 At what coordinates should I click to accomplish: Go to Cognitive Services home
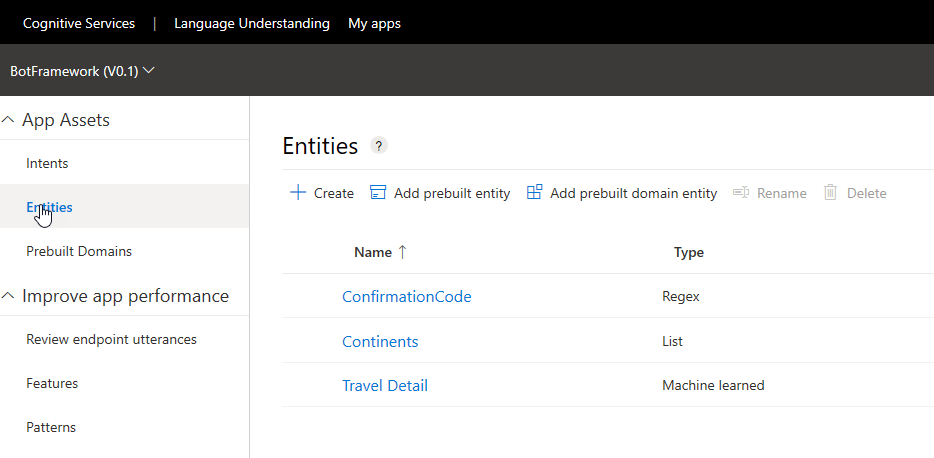tap(79, 23)
